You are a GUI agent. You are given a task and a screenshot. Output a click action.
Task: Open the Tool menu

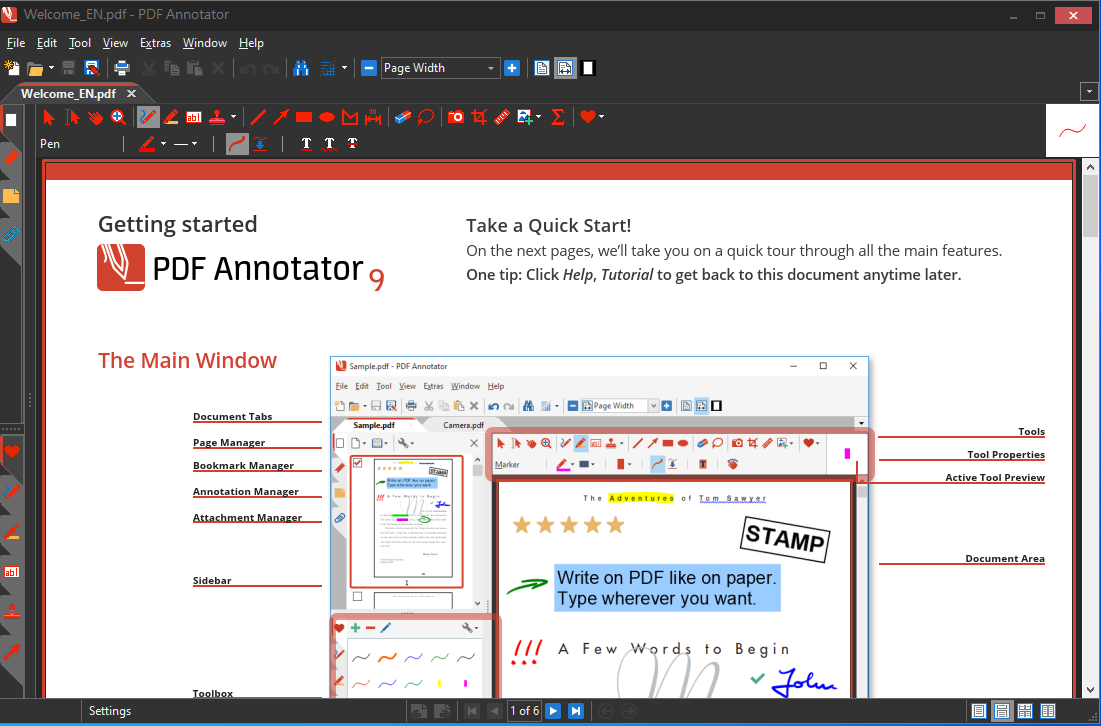coord(80,43)
